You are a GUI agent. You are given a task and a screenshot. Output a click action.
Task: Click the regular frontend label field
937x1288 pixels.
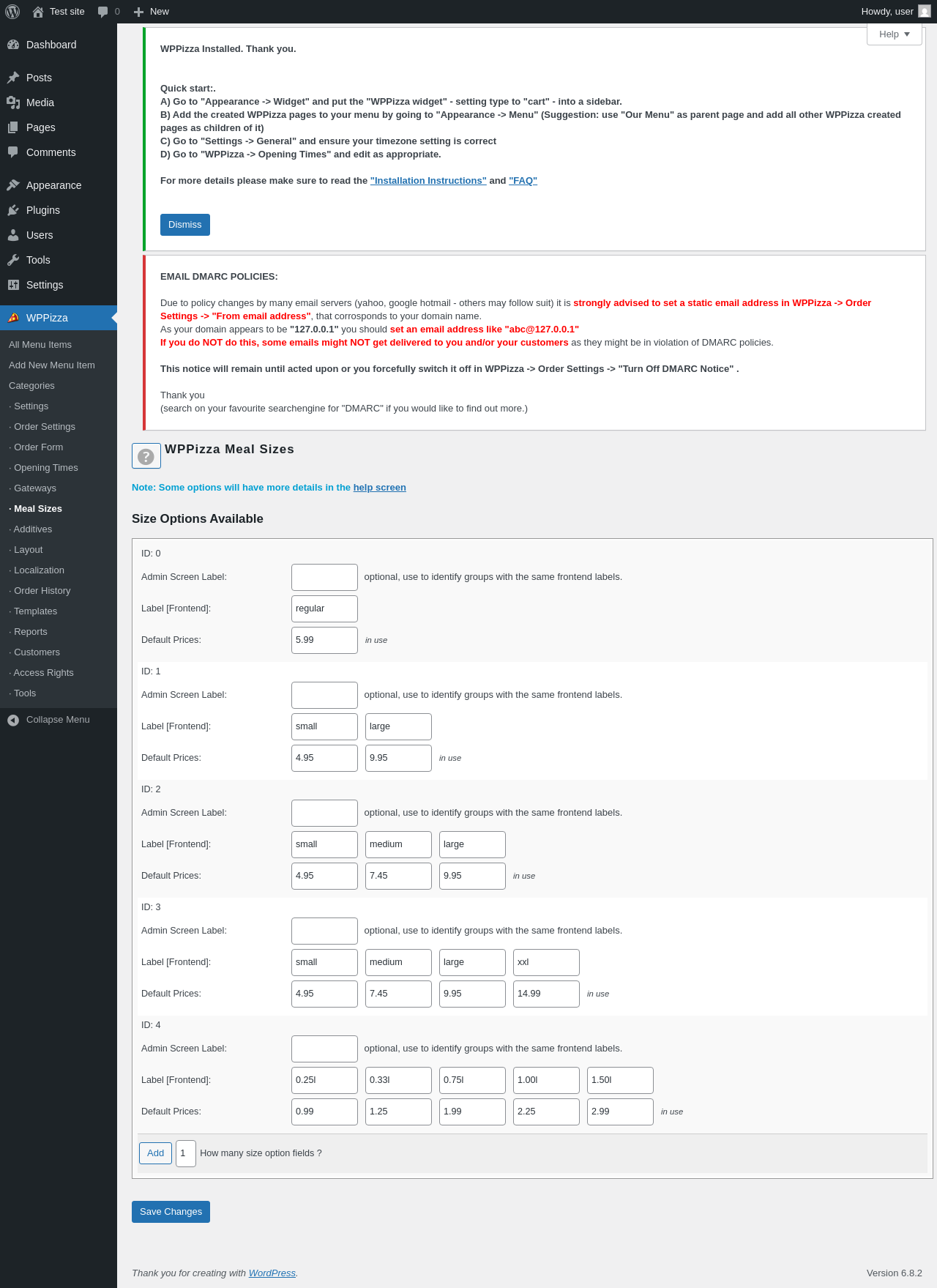tap(324, 608)
